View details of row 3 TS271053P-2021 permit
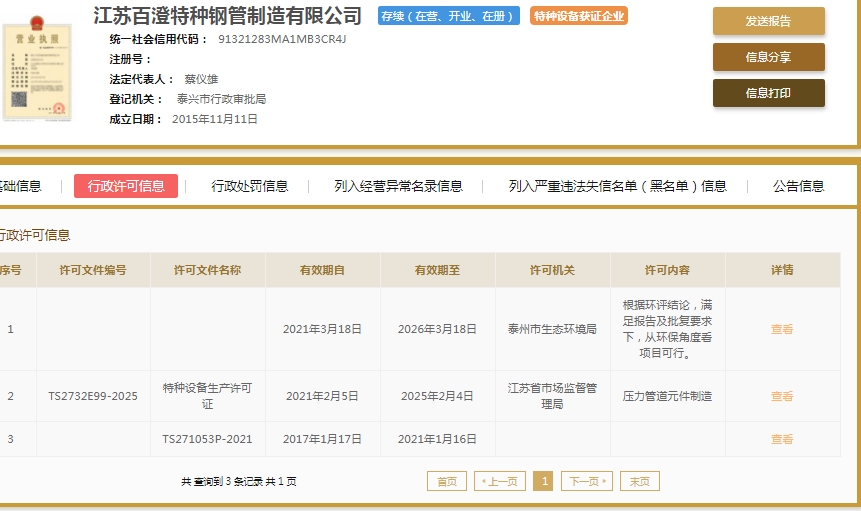The height and width of the screenshot is (511, 861). (x=782, y=439)
